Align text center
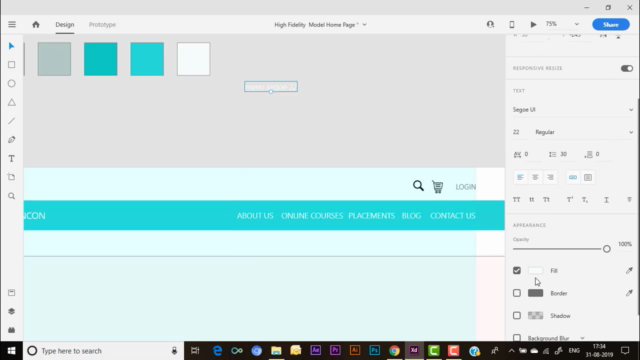 pos(535,177)
